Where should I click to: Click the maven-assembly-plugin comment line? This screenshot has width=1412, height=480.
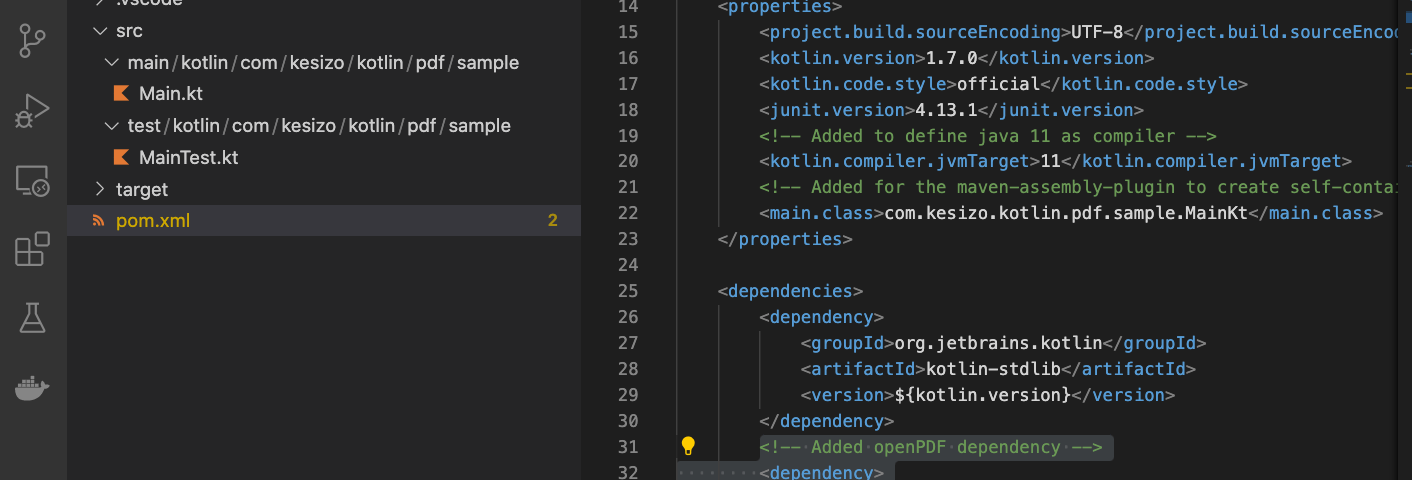coord(1078,187)
